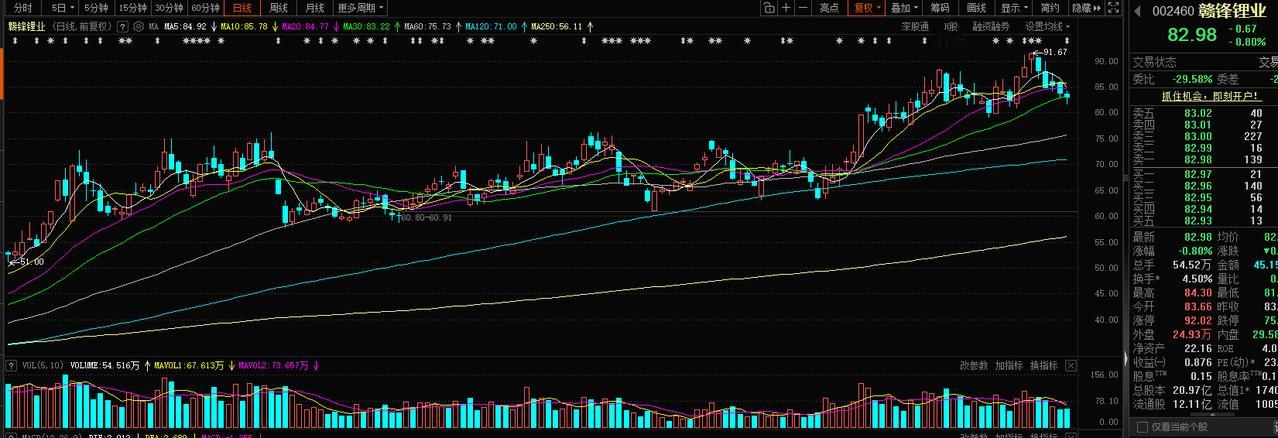Select the 60分钟 period tab
Image resolution: width=1278 pixels, height=438 pixels.
(205, 7)
